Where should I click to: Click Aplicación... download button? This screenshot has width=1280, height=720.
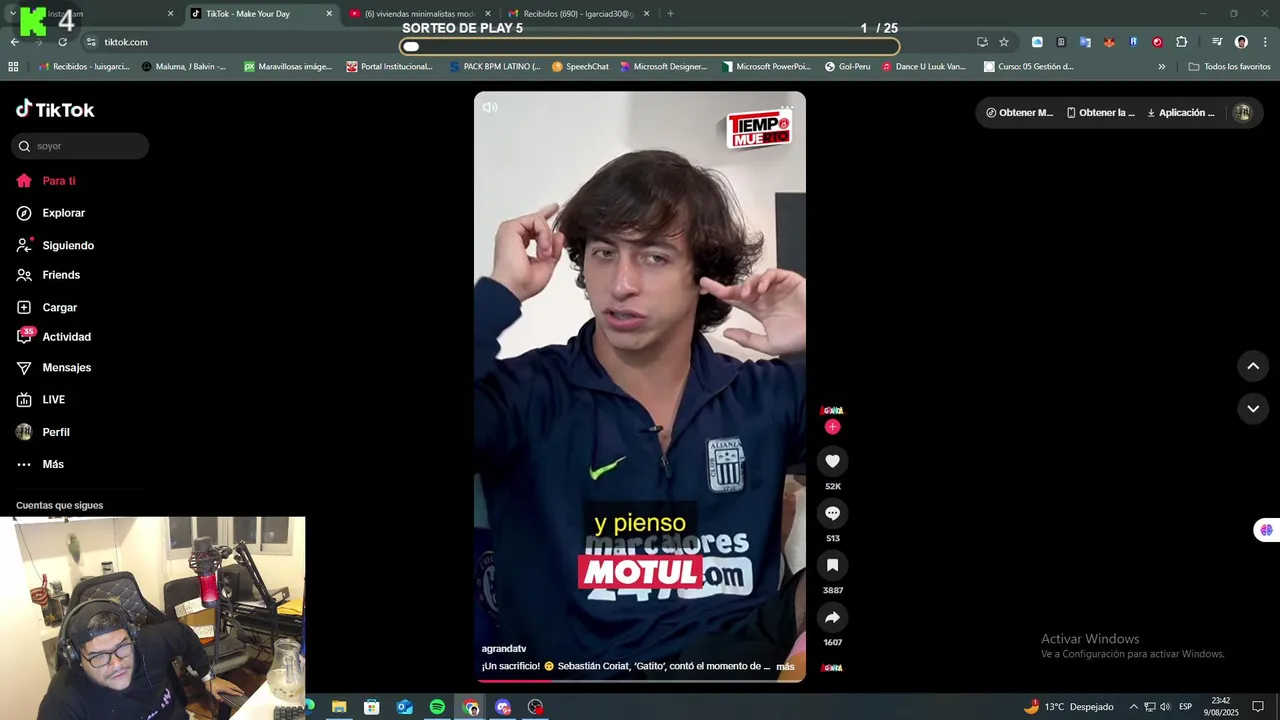(1181, 113)
